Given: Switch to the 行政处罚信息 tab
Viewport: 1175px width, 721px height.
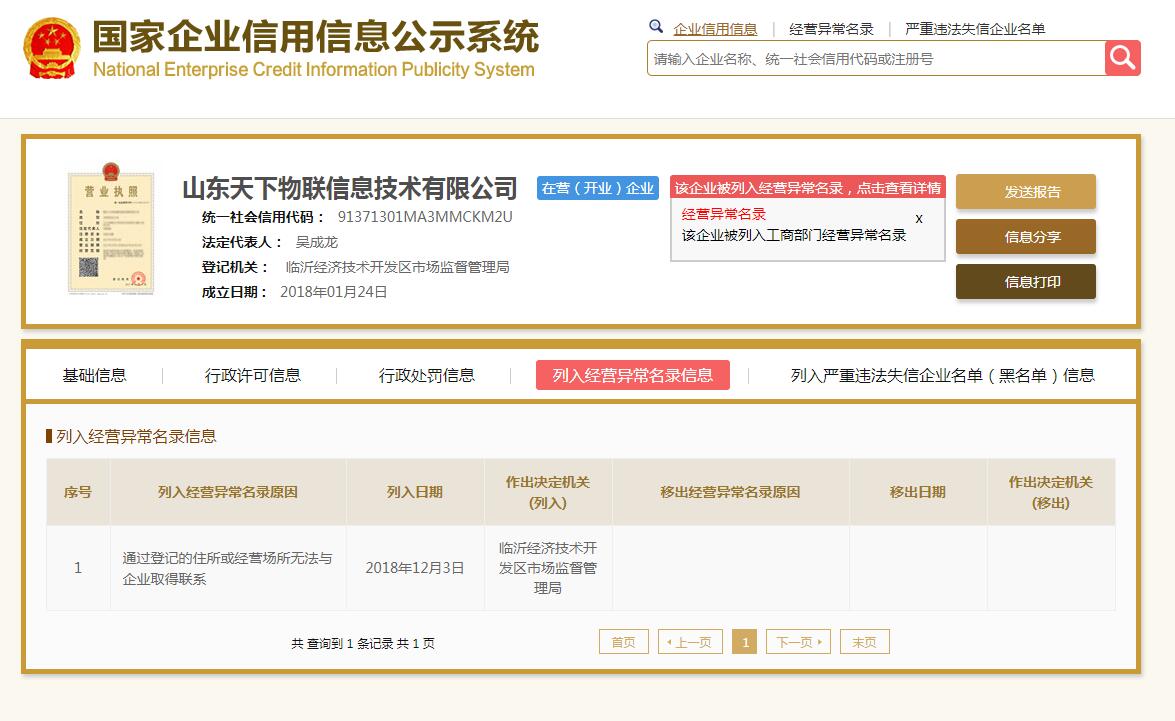Looking at the screenshot, I should [x=426, y=375].
